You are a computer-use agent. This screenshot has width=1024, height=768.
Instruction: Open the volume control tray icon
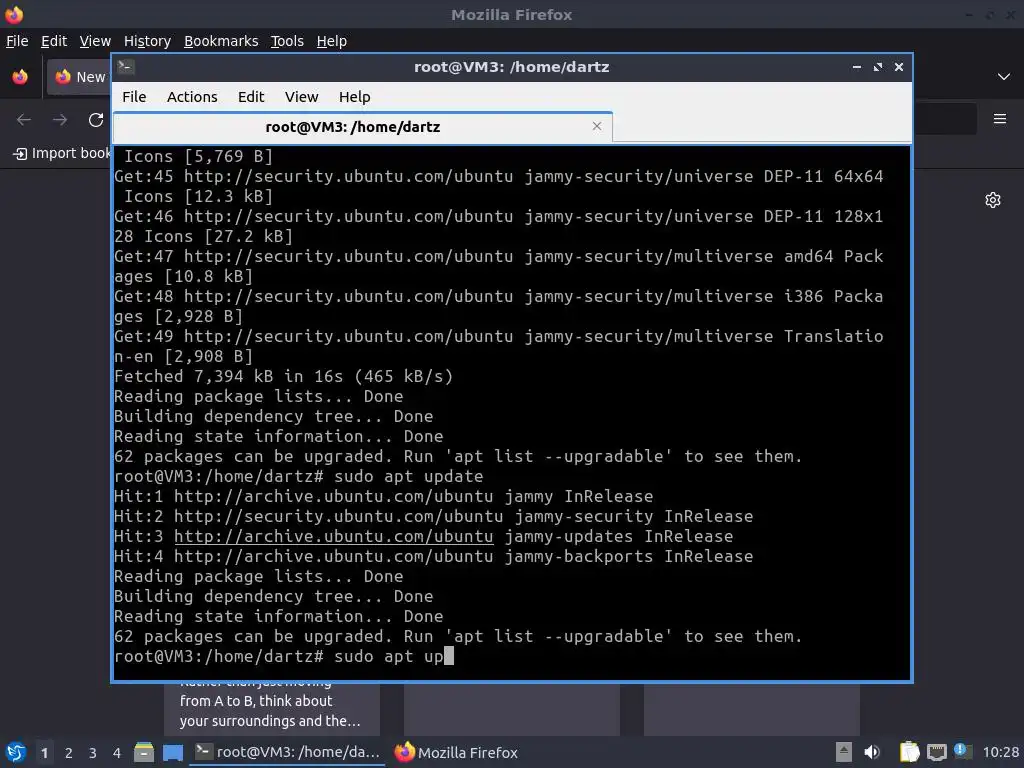pyautogui.click(x=872, y=752)
